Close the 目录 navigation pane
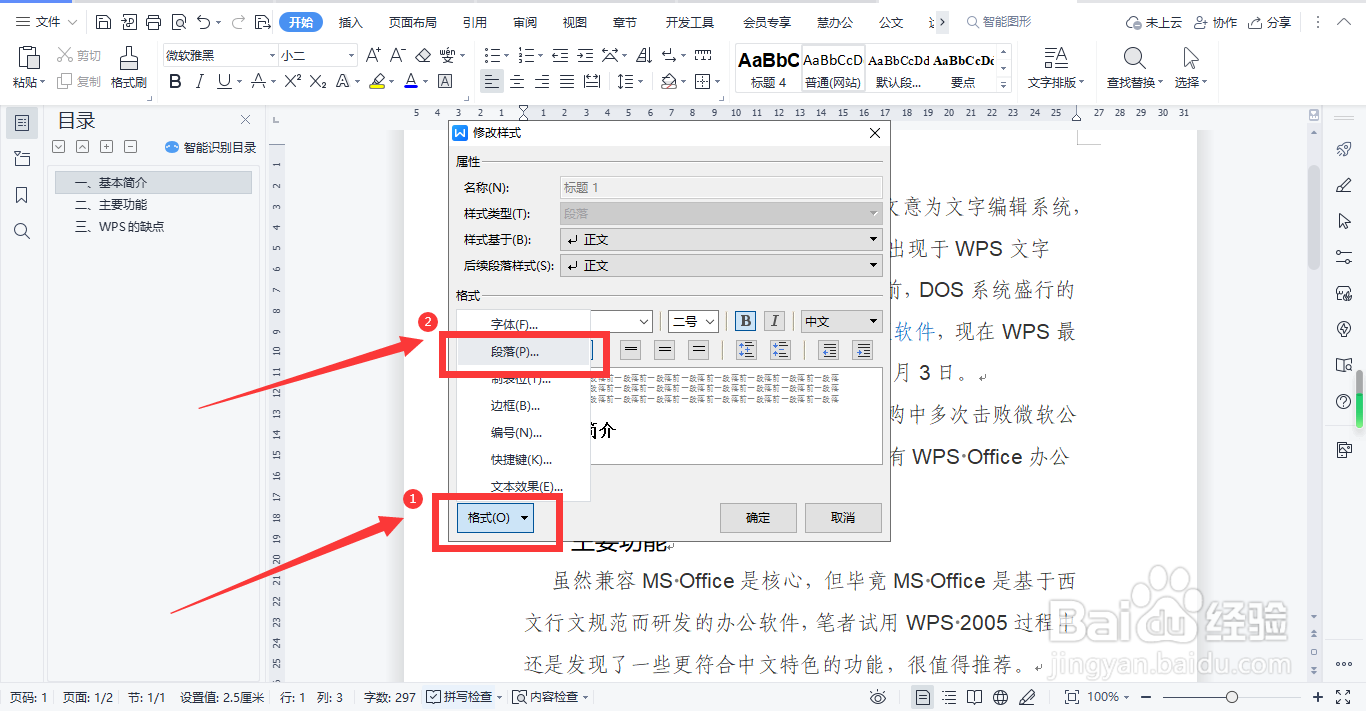 pyautogui.click(x=246, y=120)
